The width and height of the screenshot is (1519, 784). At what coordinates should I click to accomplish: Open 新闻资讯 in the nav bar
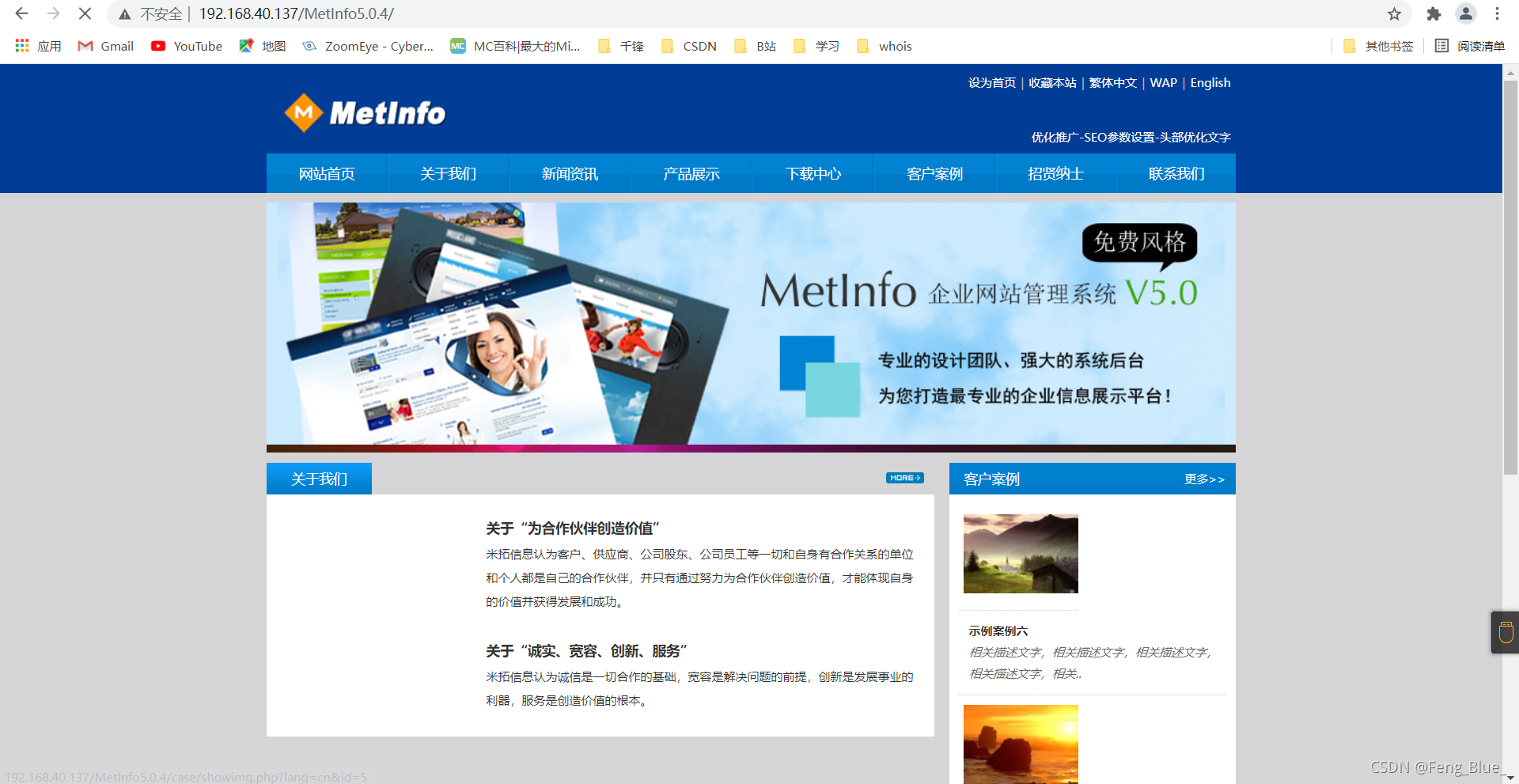570,173
